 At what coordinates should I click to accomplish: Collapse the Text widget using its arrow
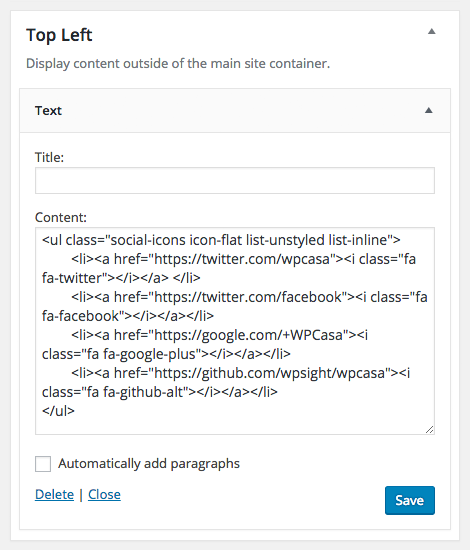pos(428,110)
